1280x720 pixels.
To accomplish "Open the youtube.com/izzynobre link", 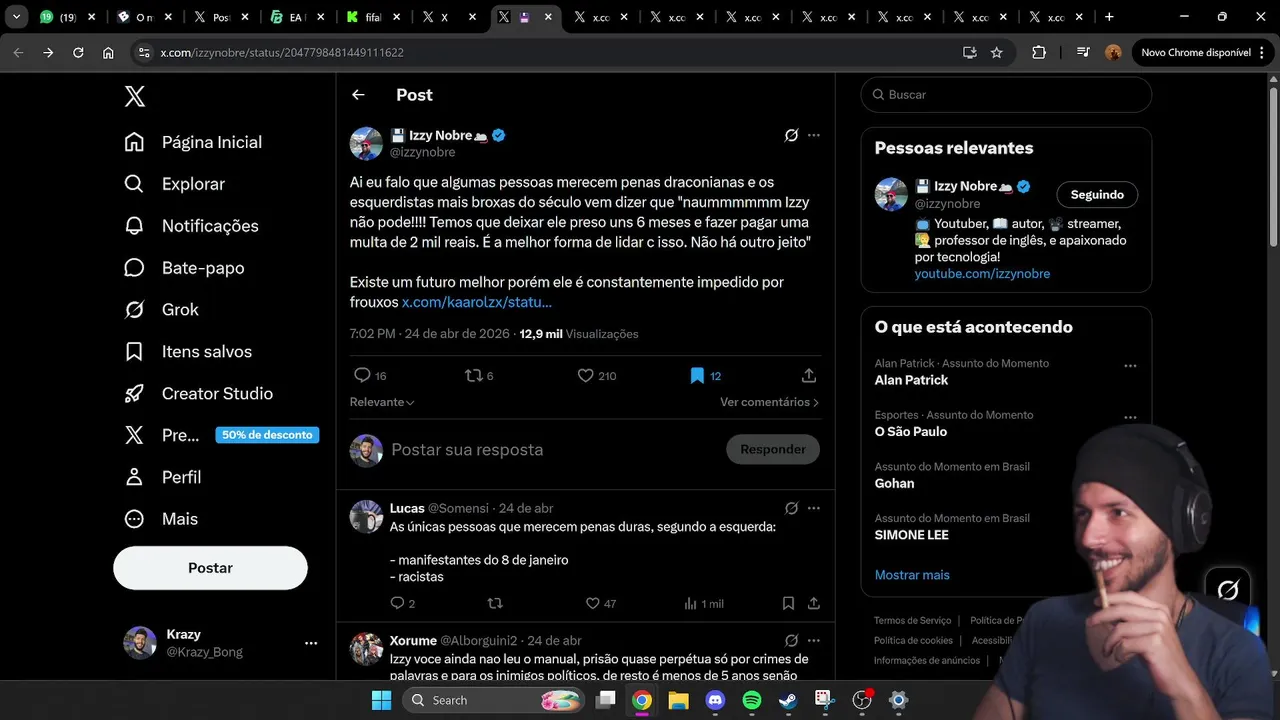I will point(982,274).
